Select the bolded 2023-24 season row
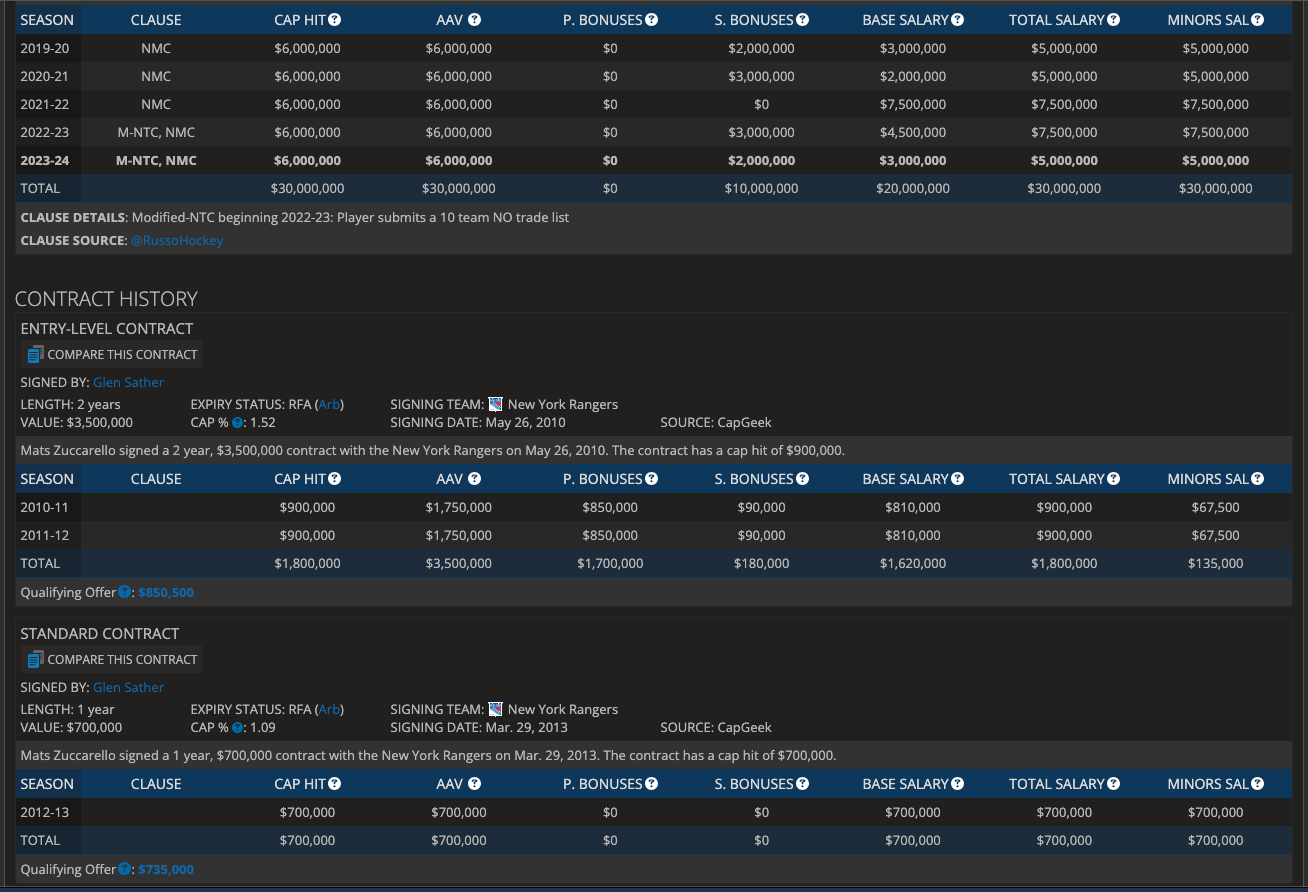1308x892 pixels. click(654, 160)
